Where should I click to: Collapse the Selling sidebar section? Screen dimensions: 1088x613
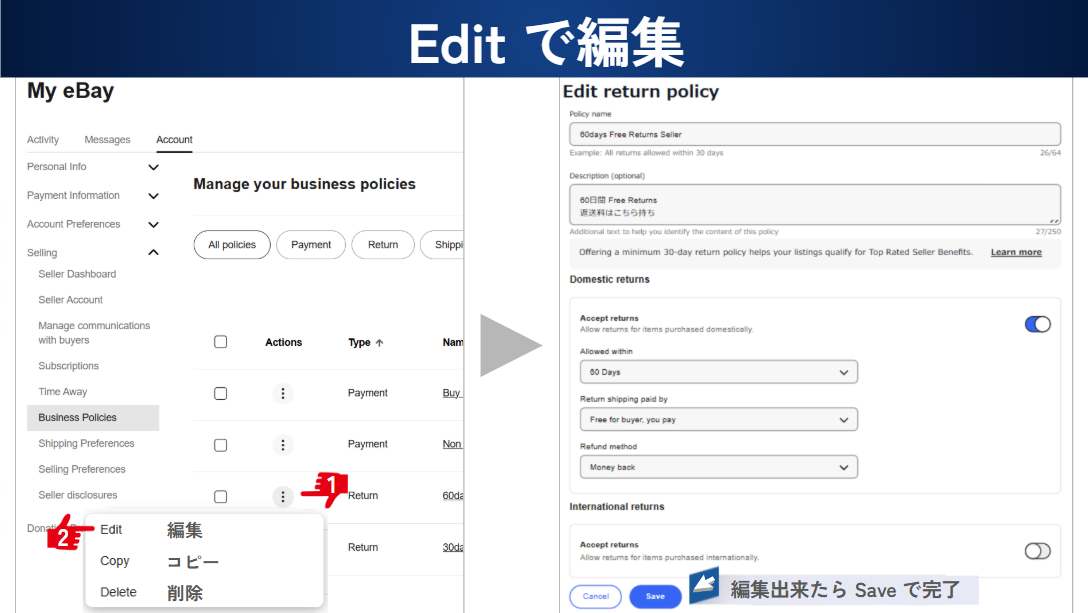point(153,253)
